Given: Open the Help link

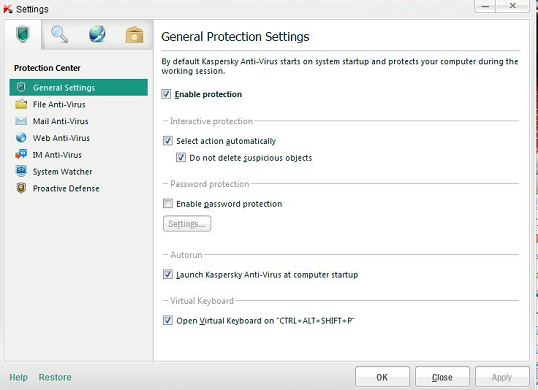Looking at the screenshot, I should [19, 377].
